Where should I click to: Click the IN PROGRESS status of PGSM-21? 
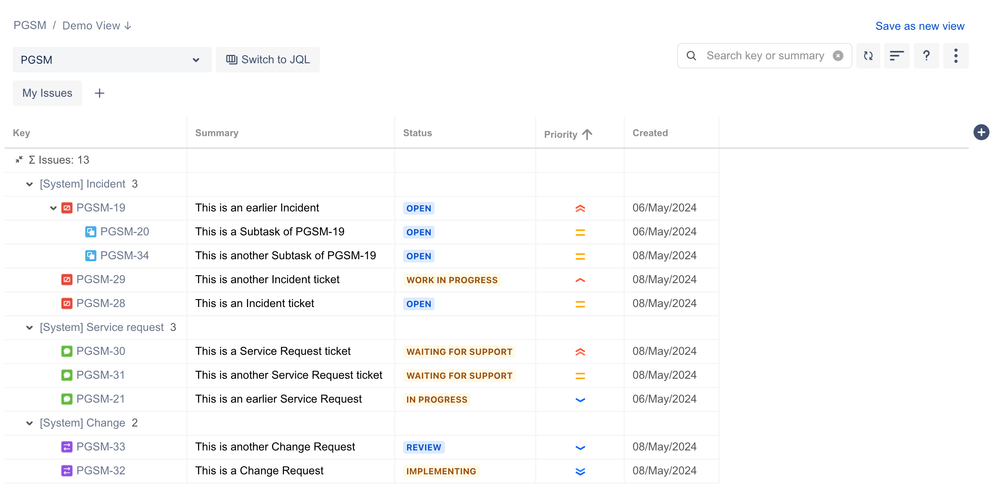coord(436,399)
